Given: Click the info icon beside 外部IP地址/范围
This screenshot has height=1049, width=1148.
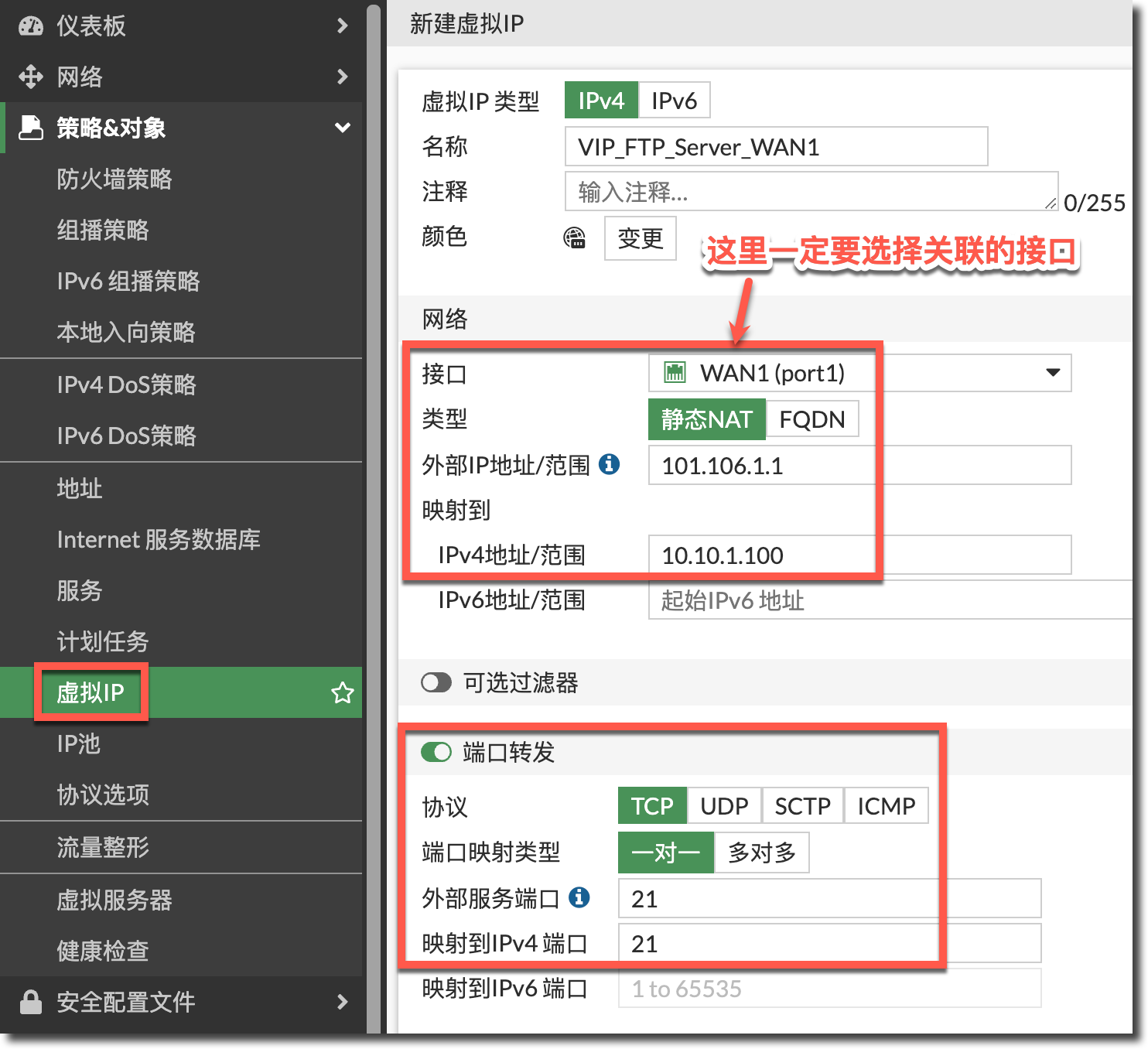Looking at the screenshot, I should click(610, 464).
